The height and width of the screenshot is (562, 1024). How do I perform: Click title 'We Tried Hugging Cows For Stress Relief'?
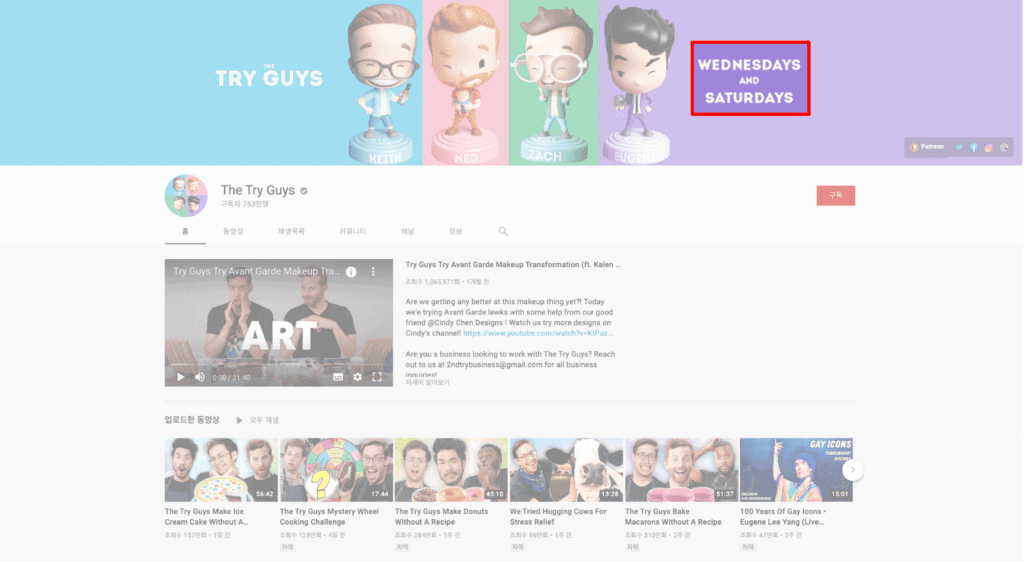click(x=558, y=516)
